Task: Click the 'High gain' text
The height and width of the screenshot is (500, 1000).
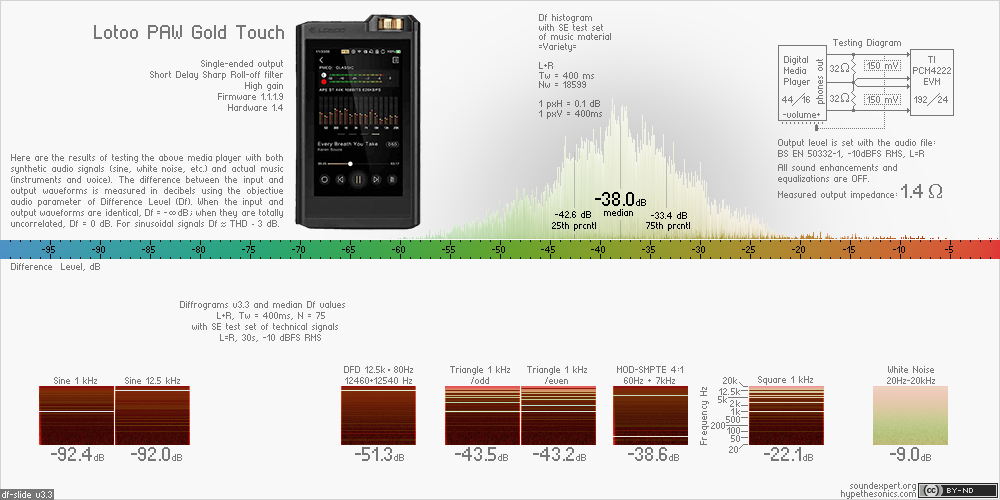Action: click(264, 85)
